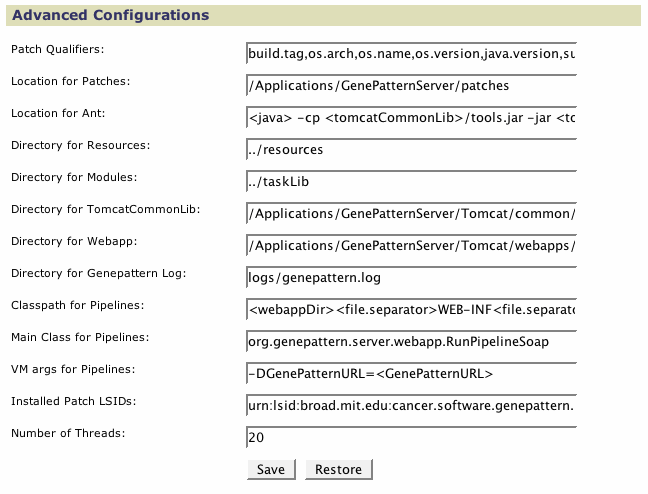Click the VM args for Pipelines field
This screenshot has height=494, width=648.
[411, 373]
